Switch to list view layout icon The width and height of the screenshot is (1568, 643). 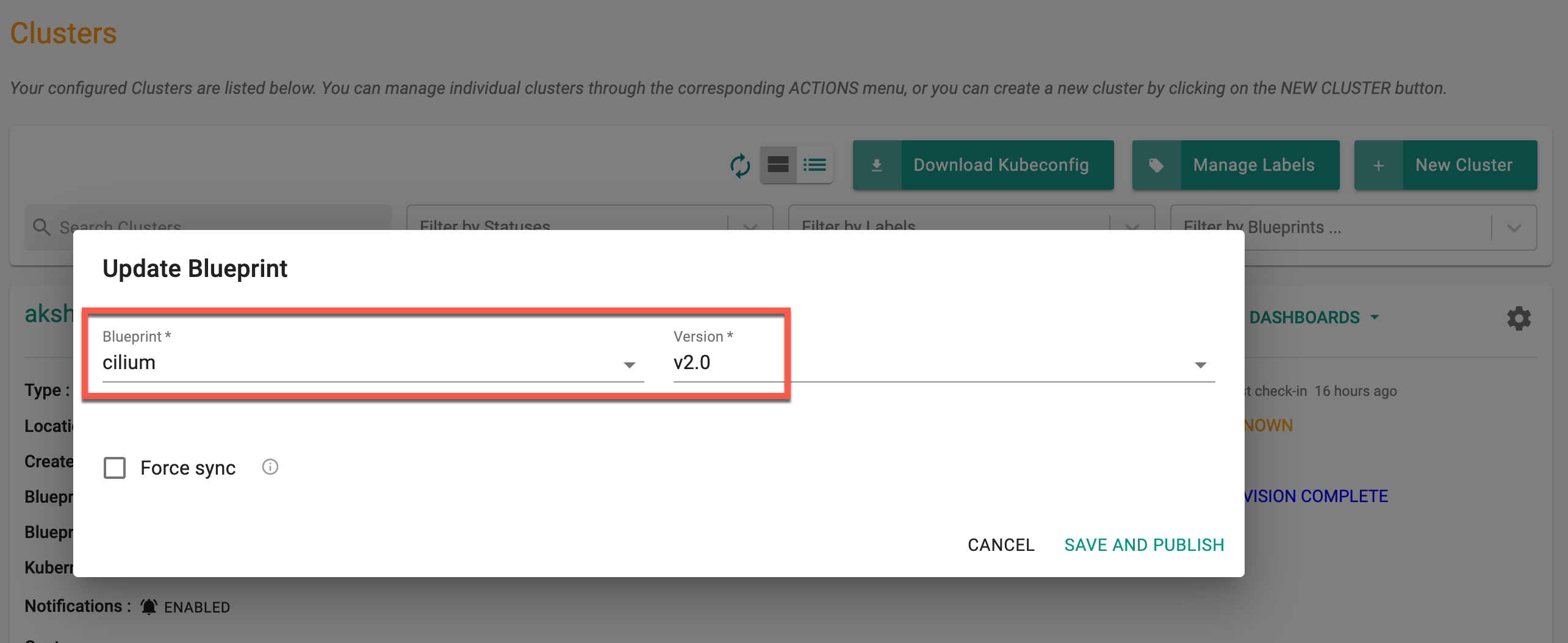coord(815,165)
